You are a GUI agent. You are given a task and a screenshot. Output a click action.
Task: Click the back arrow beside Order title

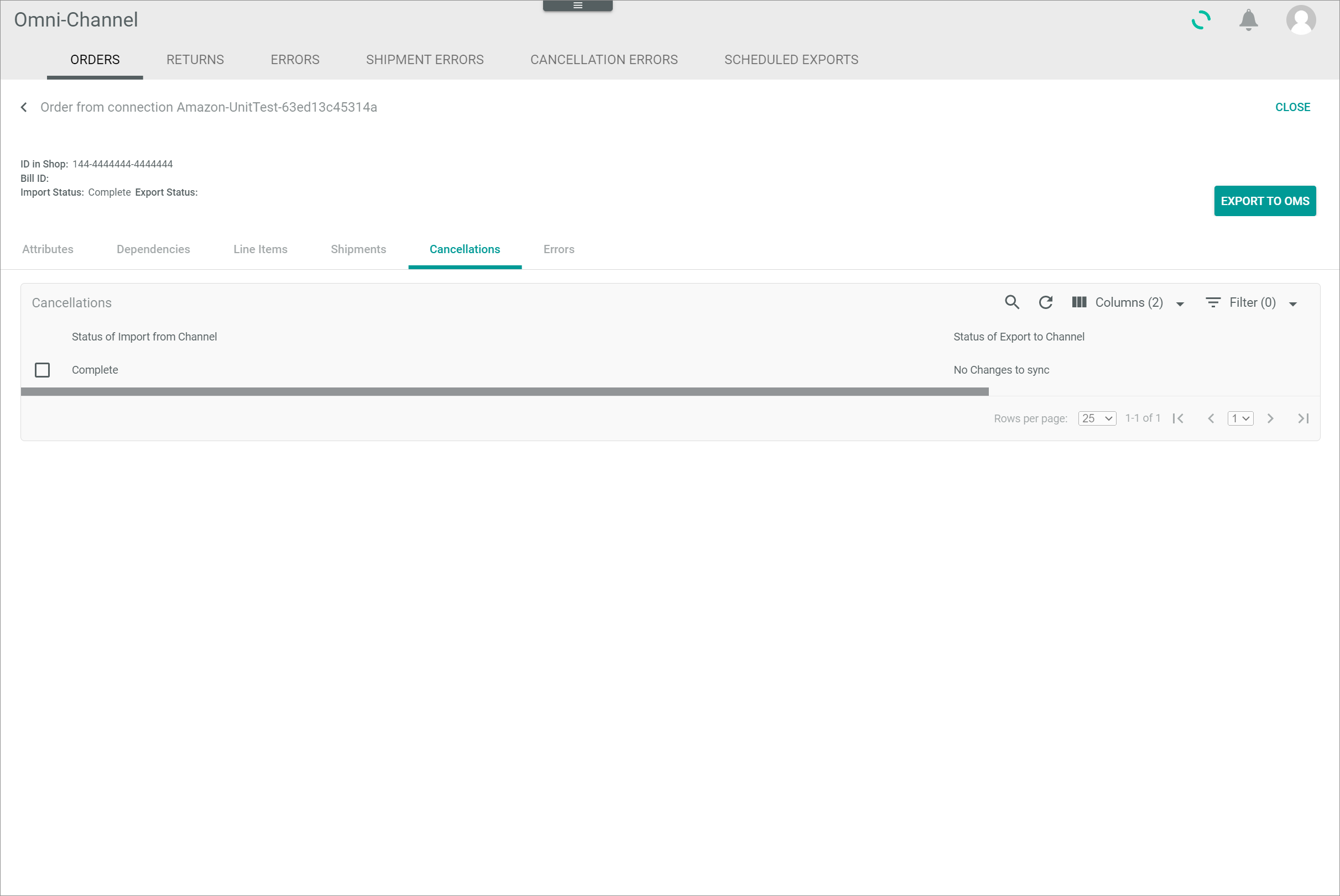pos(23,107)
